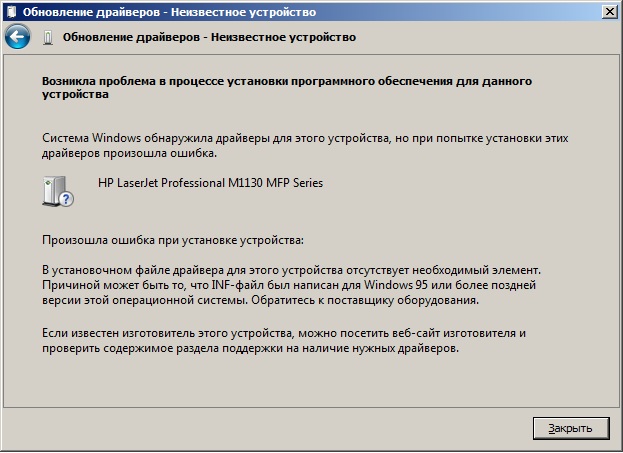Close the dialog with the X button
Viewport: 623px width, 453px height.
[x=609, y=12]
